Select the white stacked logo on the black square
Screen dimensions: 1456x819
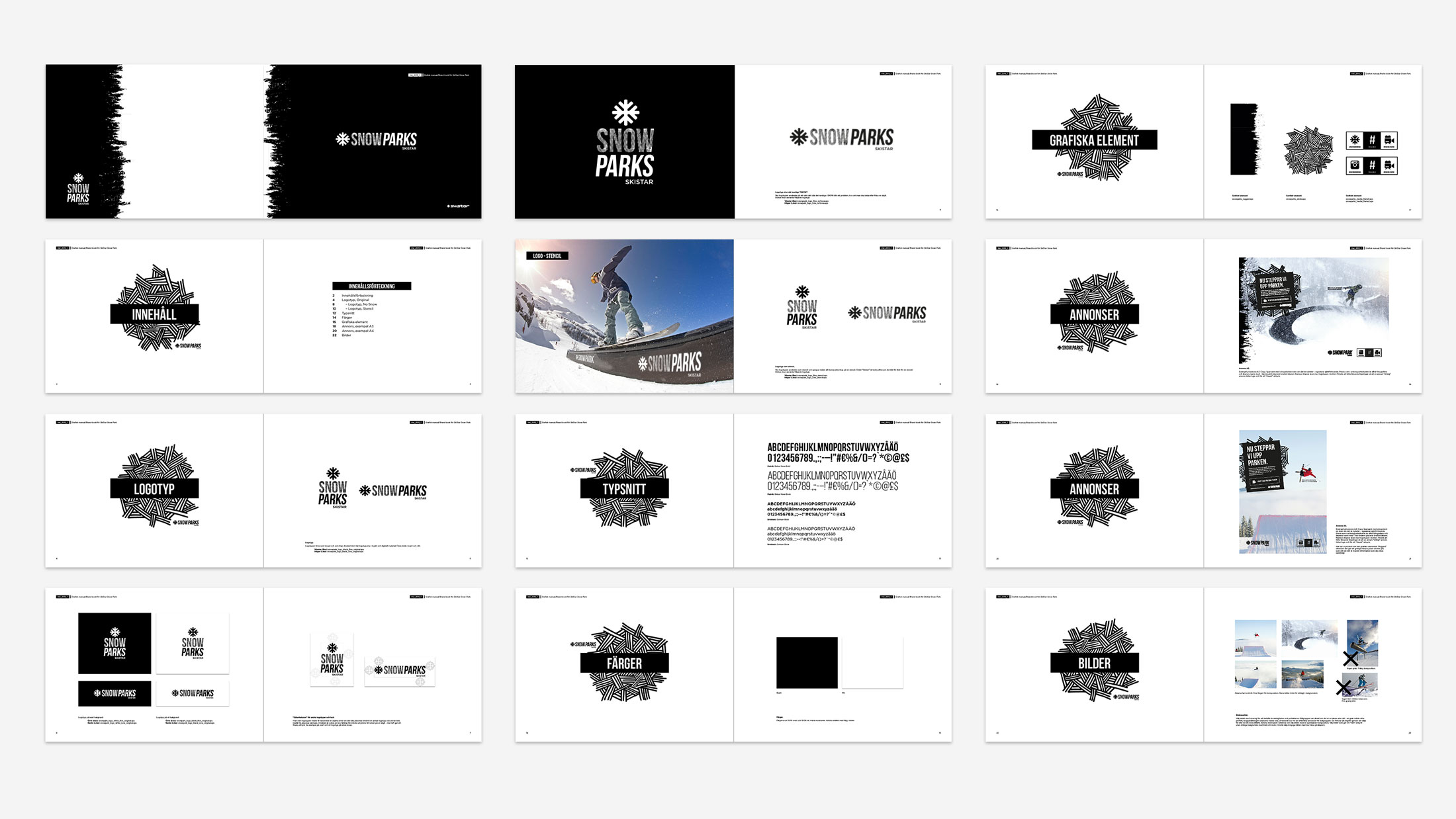coord(114,643)
